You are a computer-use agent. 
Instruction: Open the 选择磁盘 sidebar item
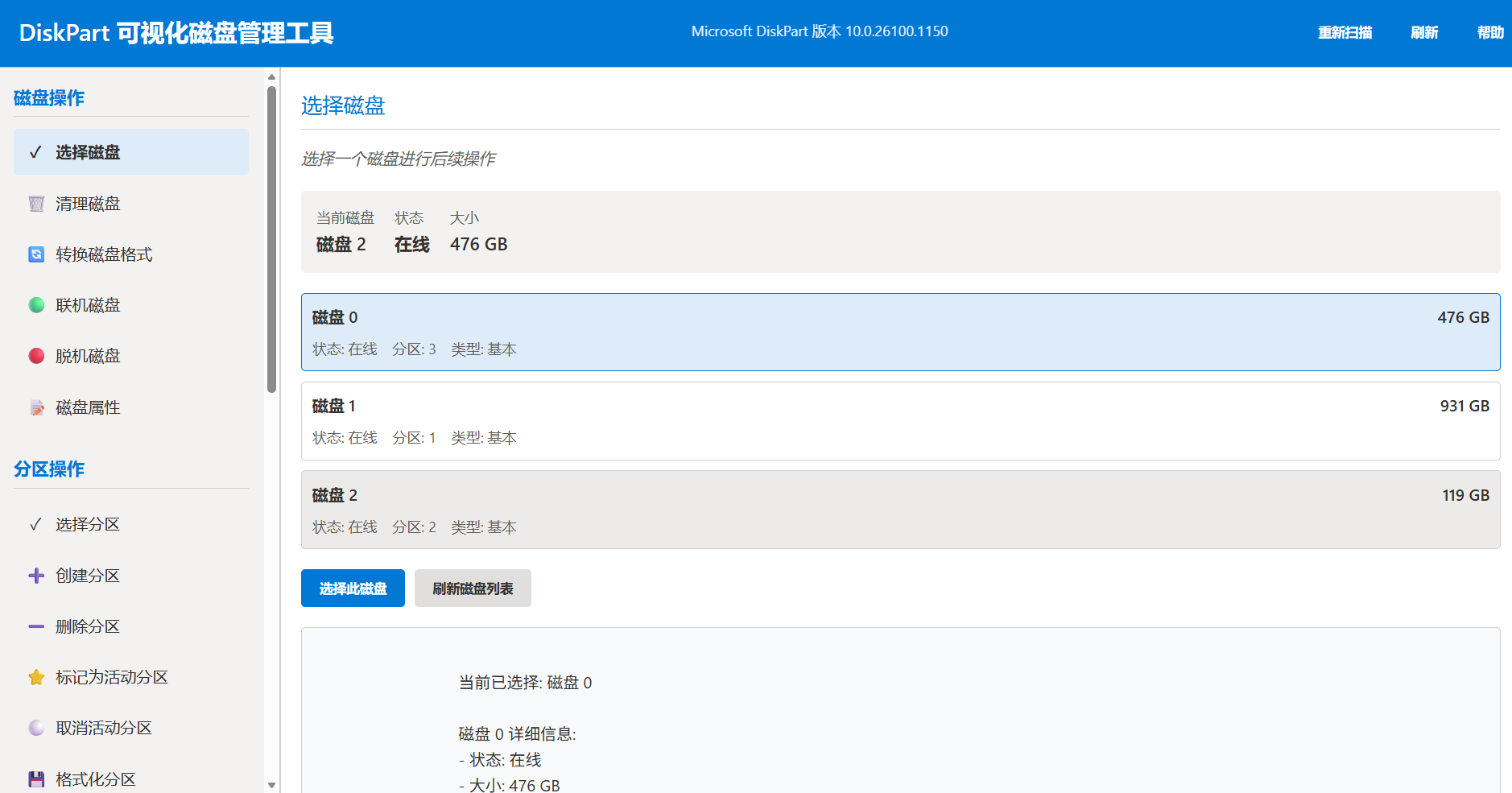[x=131, y=152]
